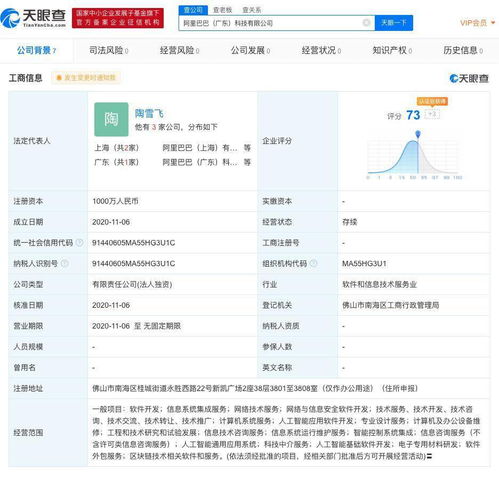Click the 经营范围 row label
Screen dimensions: 499x479
(x=28, y=433)
